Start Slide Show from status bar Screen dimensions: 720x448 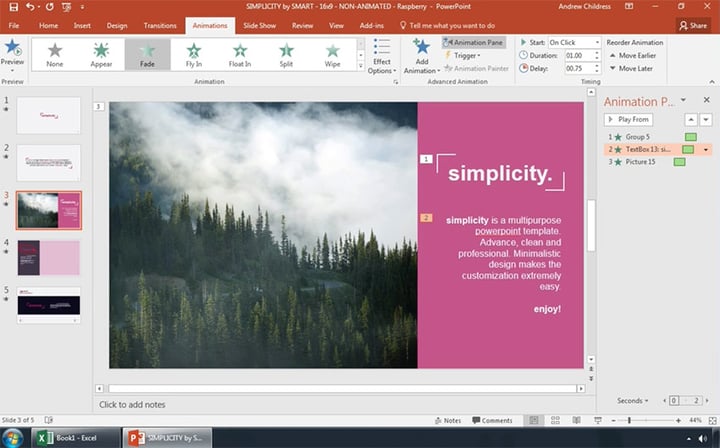(x=598, y=420)
